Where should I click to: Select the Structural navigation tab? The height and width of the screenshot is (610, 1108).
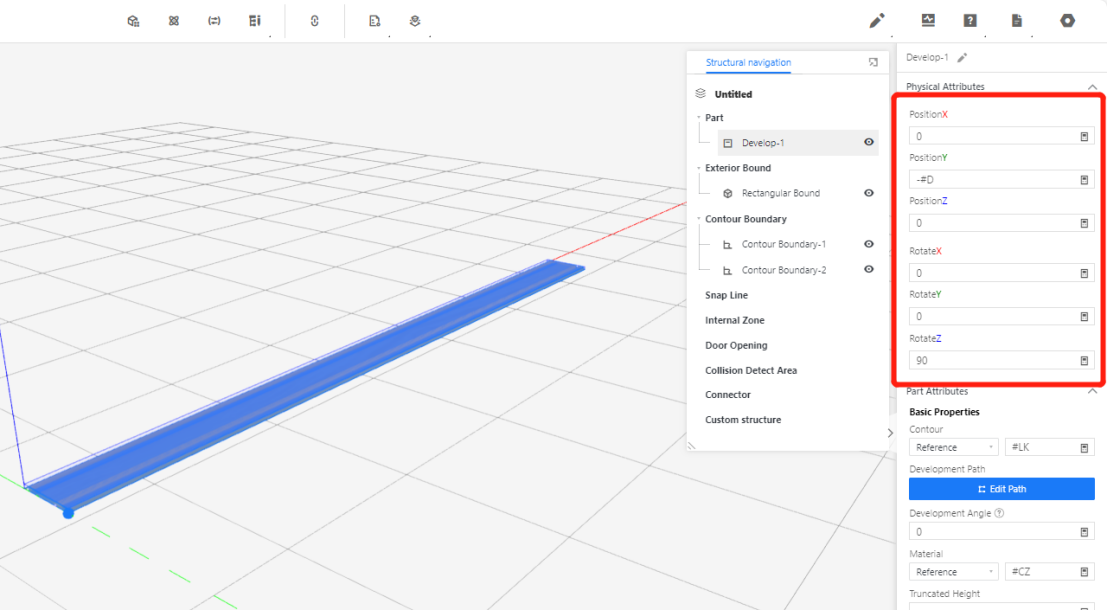748,63
